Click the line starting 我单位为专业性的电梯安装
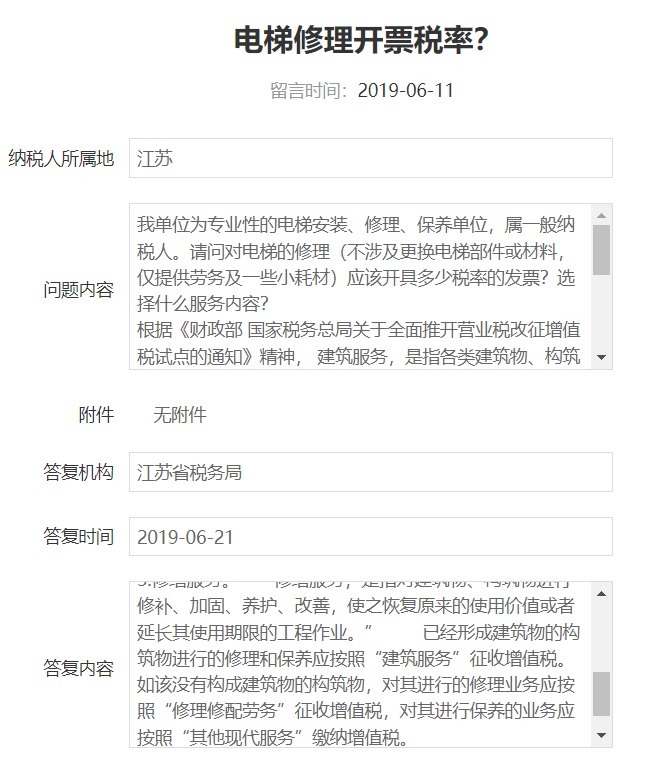This screenshot has width=663, height=774. (356, 225)
